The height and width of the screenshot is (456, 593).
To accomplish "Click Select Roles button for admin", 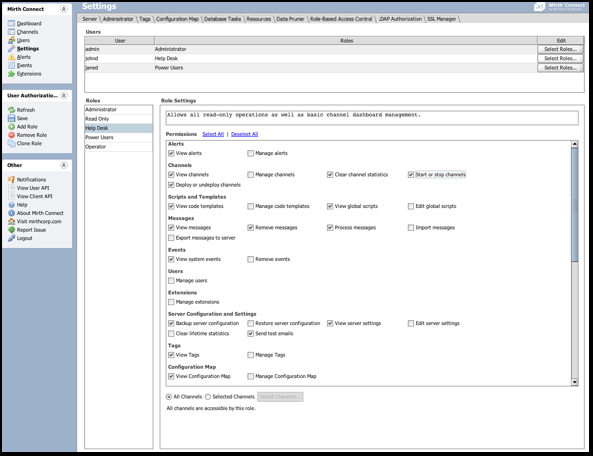I will pyautogui.click(x=560, y=49).
